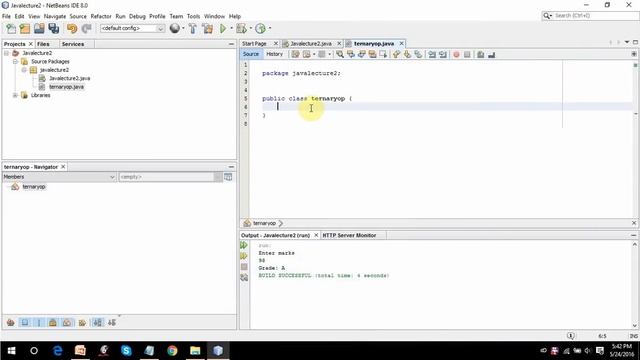Image resolution: width=640 pixels, height=360 pixels.
Task: Click the Save All toolbar icon
Action: point(53,28)
